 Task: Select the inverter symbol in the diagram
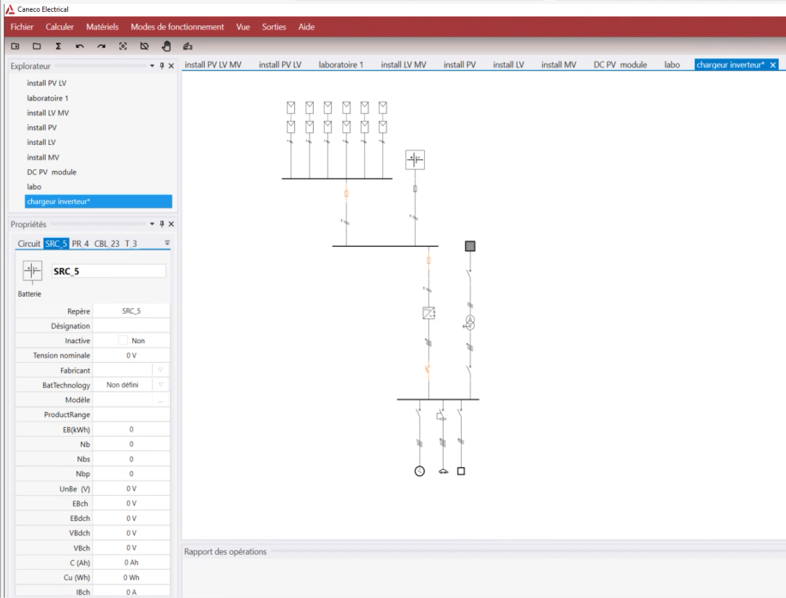click(x=429, y=313)
